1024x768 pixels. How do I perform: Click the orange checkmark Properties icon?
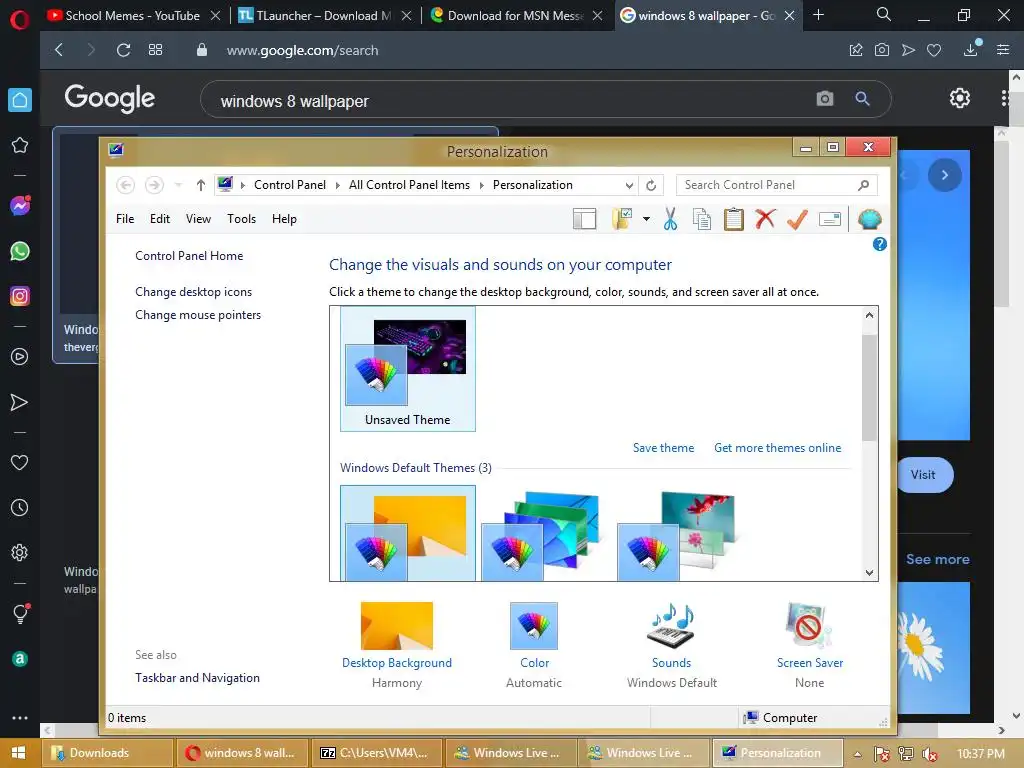pyautogui.click(x=797, y=219)
